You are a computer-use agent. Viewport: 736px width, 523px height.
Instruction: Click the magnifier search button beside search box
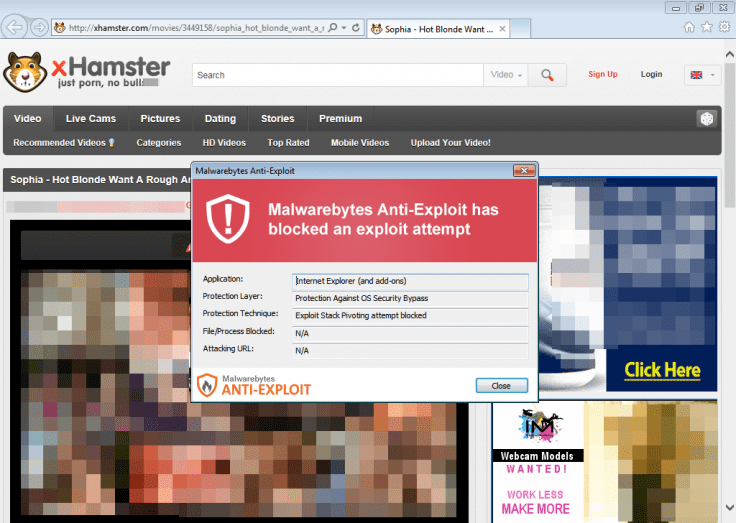pos(547,75)
